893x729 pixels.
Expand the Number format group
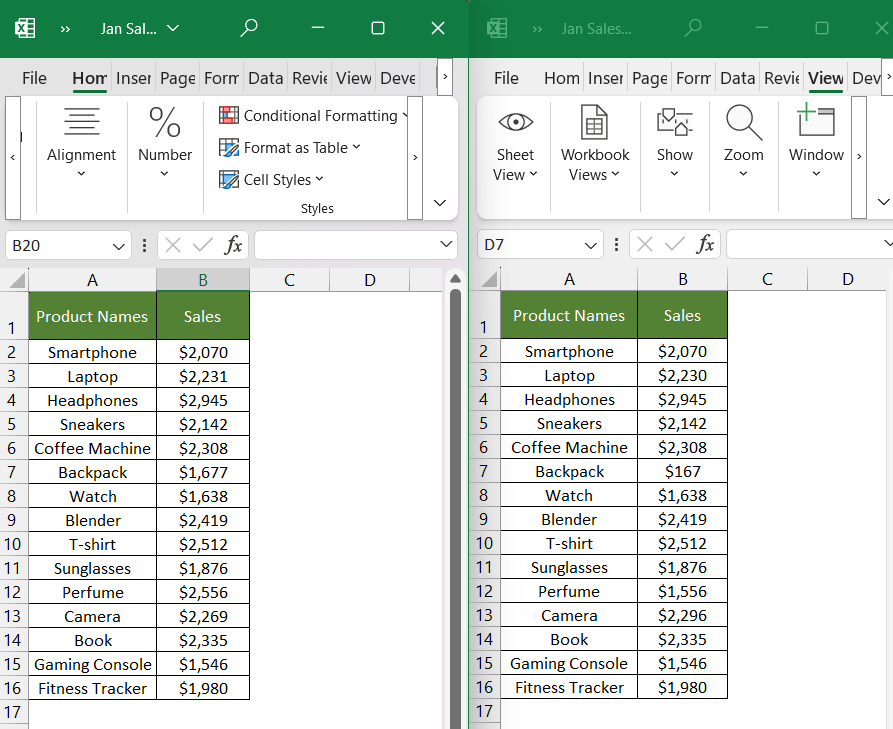pos(165,142)
